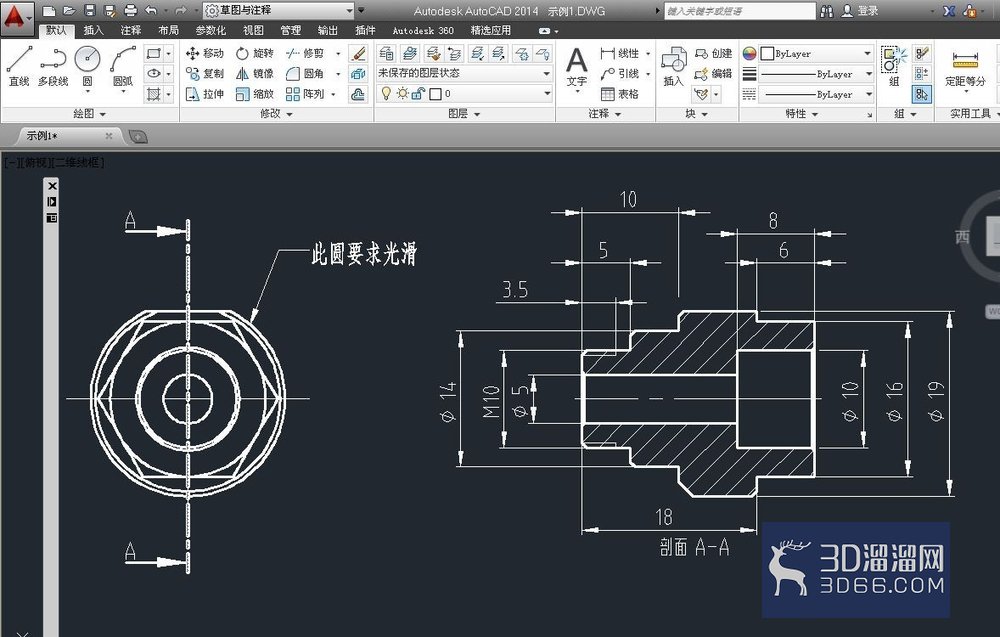
Task: Activate the 复制 (Copy) tool
Action: pos(205,73)
